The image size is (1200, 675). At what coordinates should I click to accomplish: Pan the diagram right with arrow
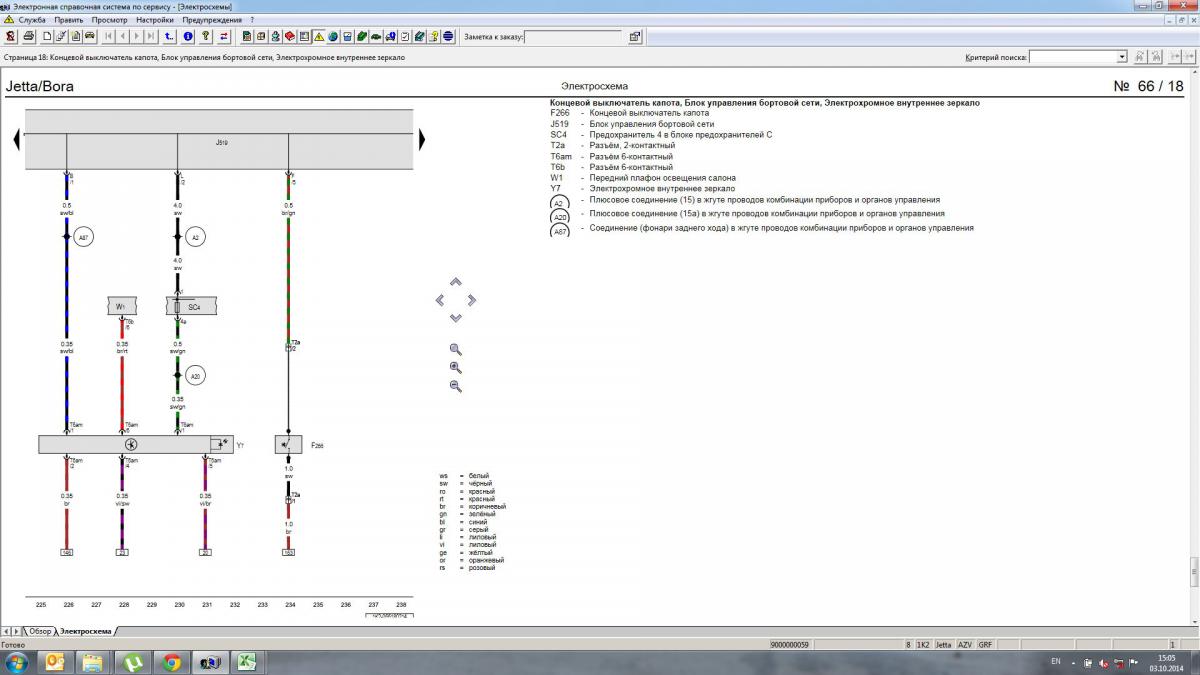coord(471,300)
